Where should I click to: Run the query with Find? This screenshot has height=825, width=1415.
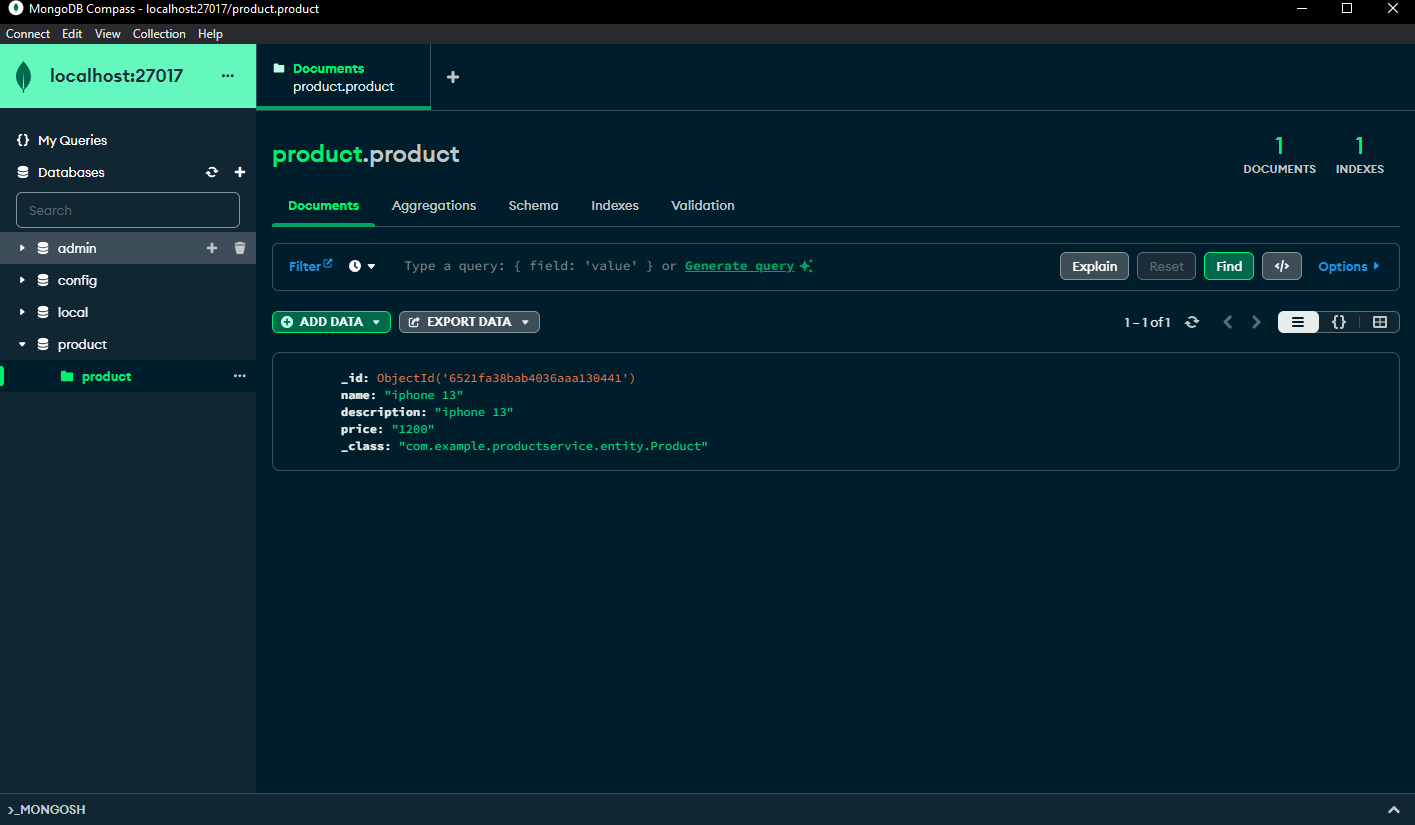point(1229,266)
